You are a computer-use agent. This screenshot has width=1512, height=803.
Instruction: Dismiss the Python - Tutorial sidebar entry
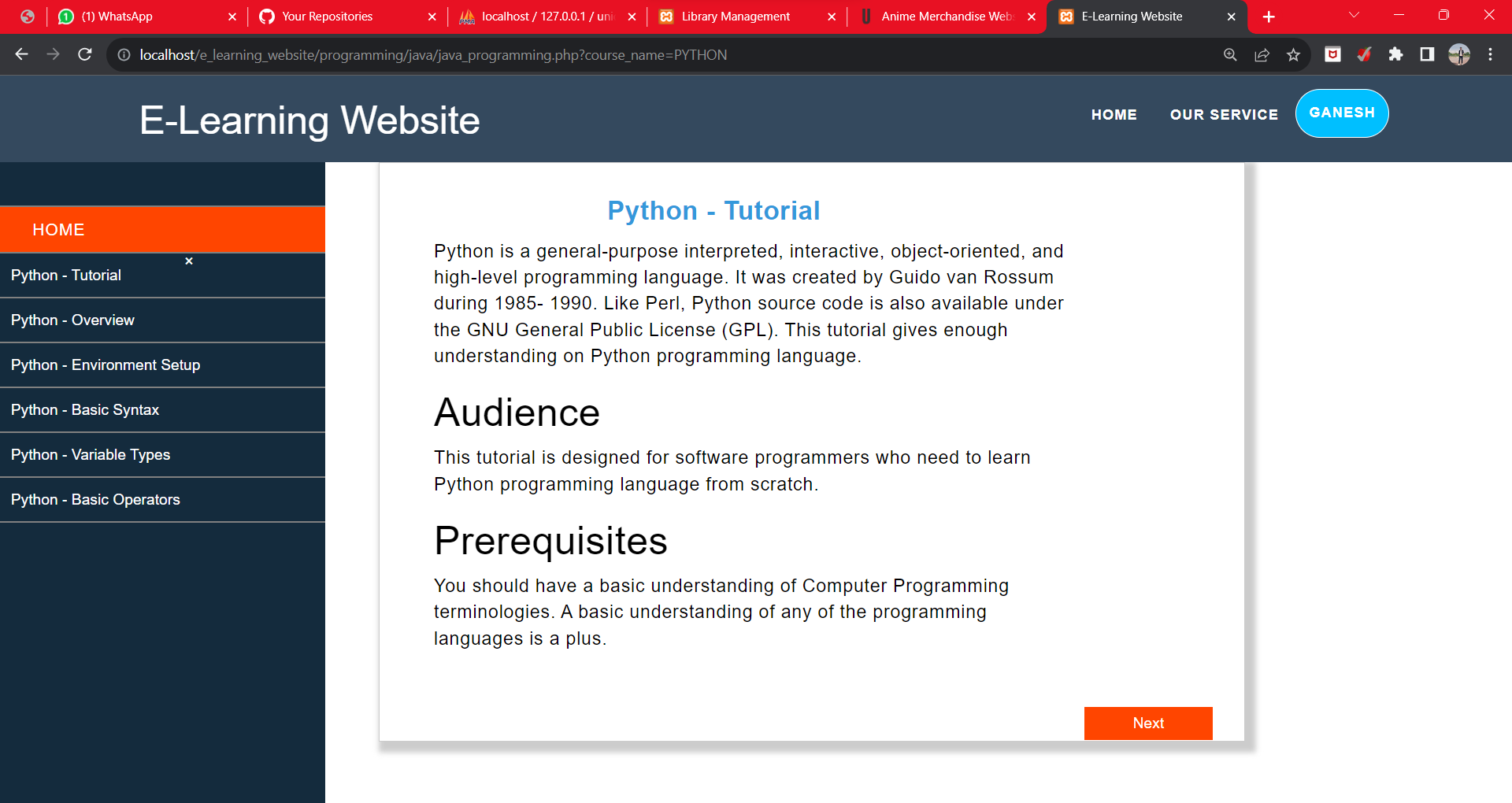click(189, 261)
